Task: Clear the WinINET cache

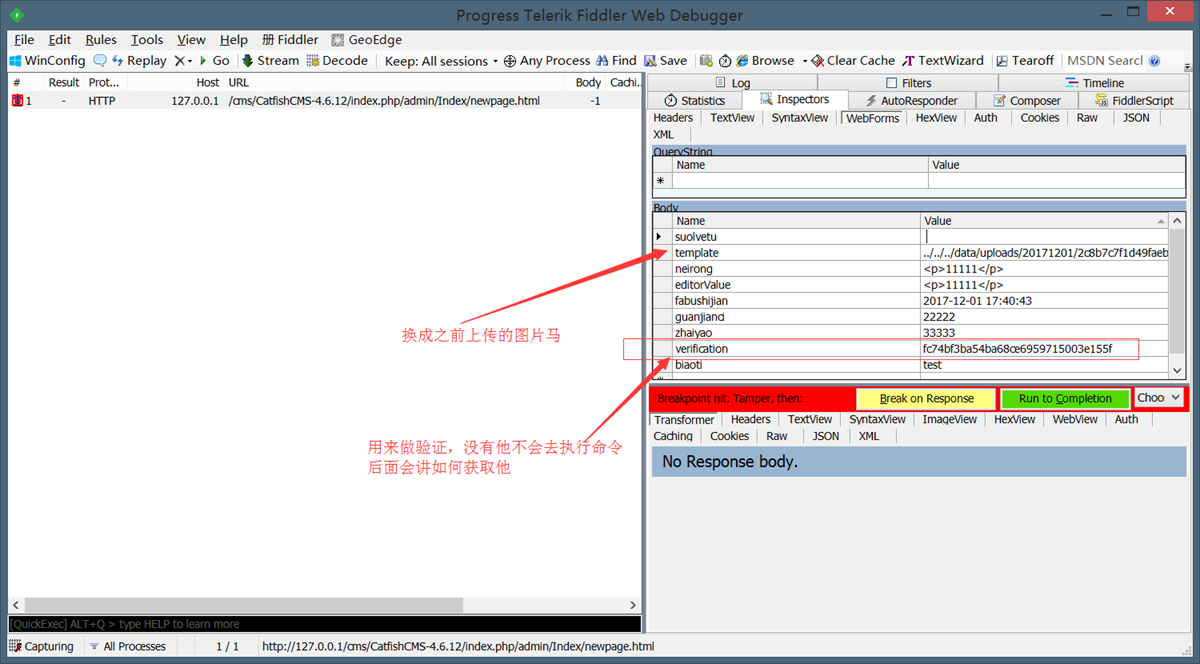Action: (853, 60)
